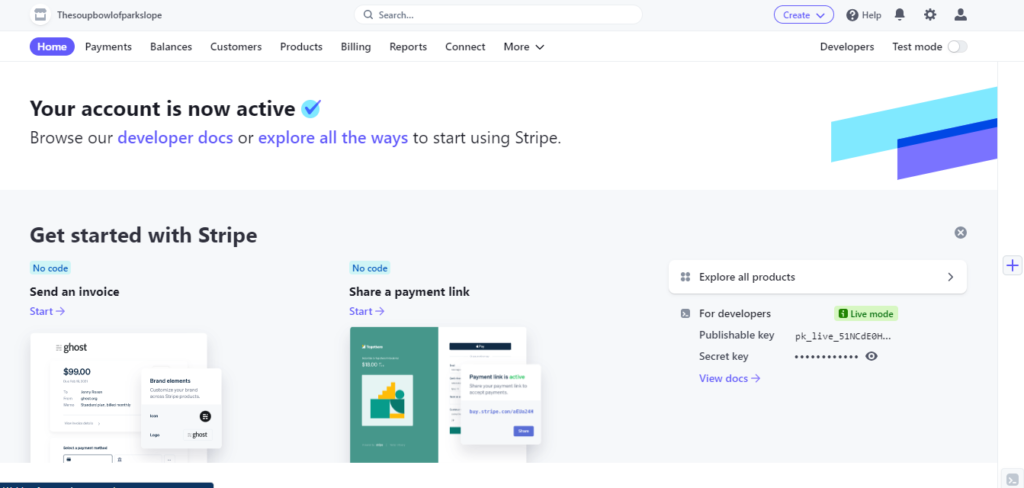
Task: Open View docs link
Action: click(729, 378)
